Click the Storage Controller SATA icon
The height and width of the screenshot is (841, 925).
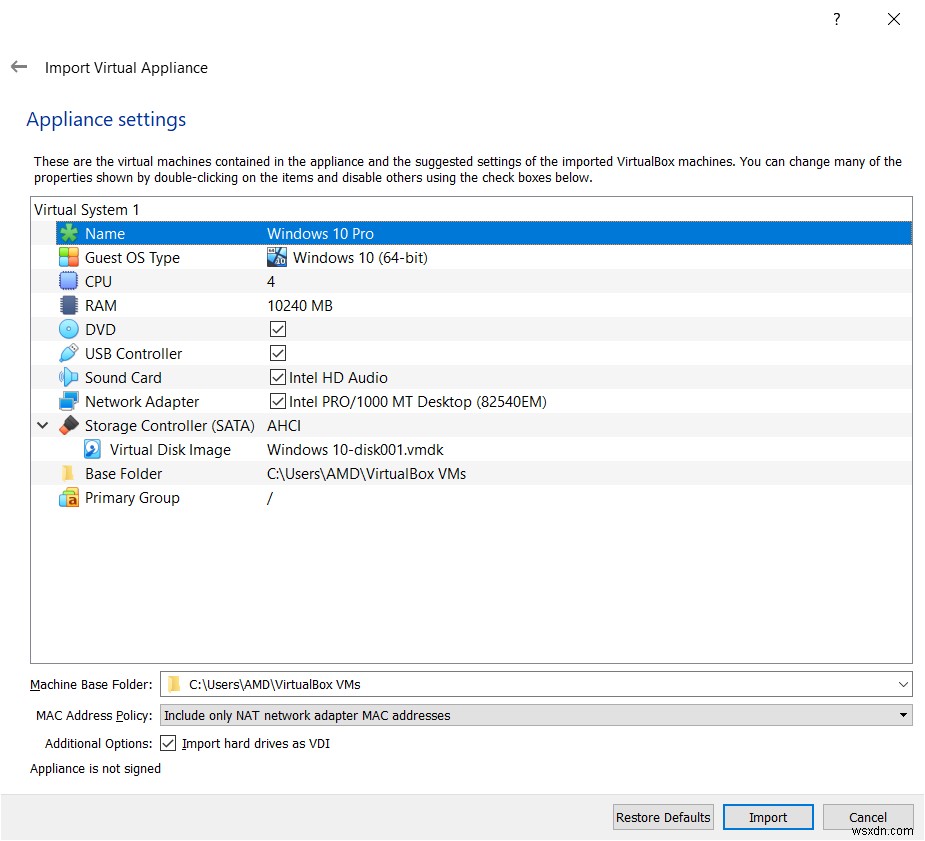[x=68, y=425]
